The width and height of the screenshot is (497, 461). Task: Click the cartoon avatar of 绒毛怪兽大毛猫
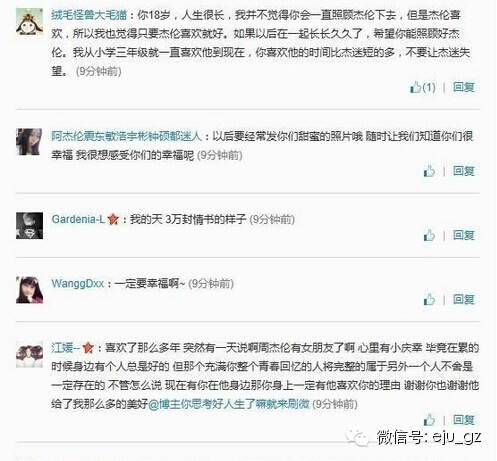(30, 22)
